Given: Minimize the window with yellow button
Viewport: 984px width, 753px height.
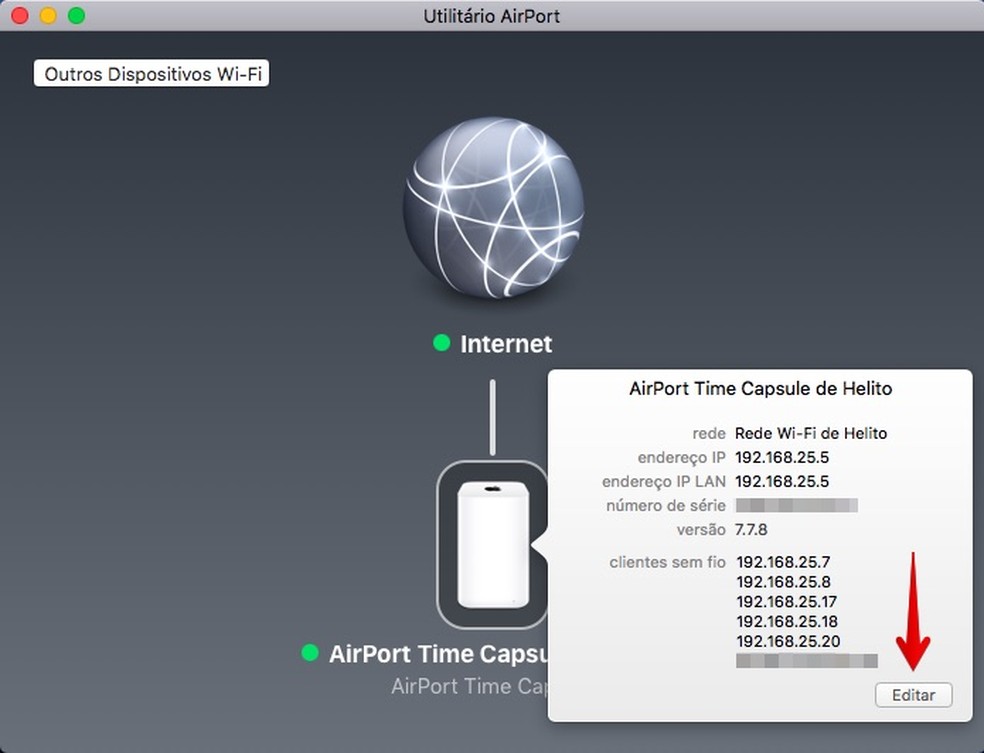Looking at the screenshot, I should (x=48, y=15).
